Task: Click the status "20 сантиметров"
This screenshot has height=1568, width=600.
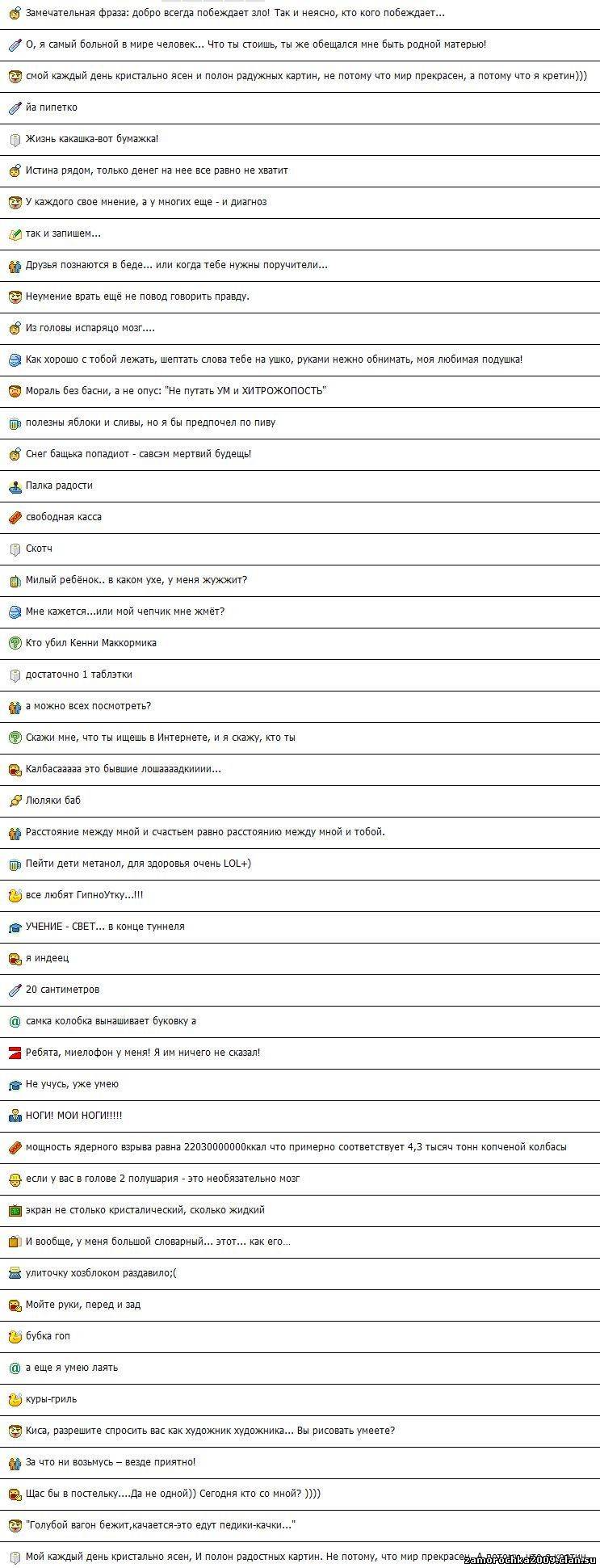Action: (x=63, y=990)
